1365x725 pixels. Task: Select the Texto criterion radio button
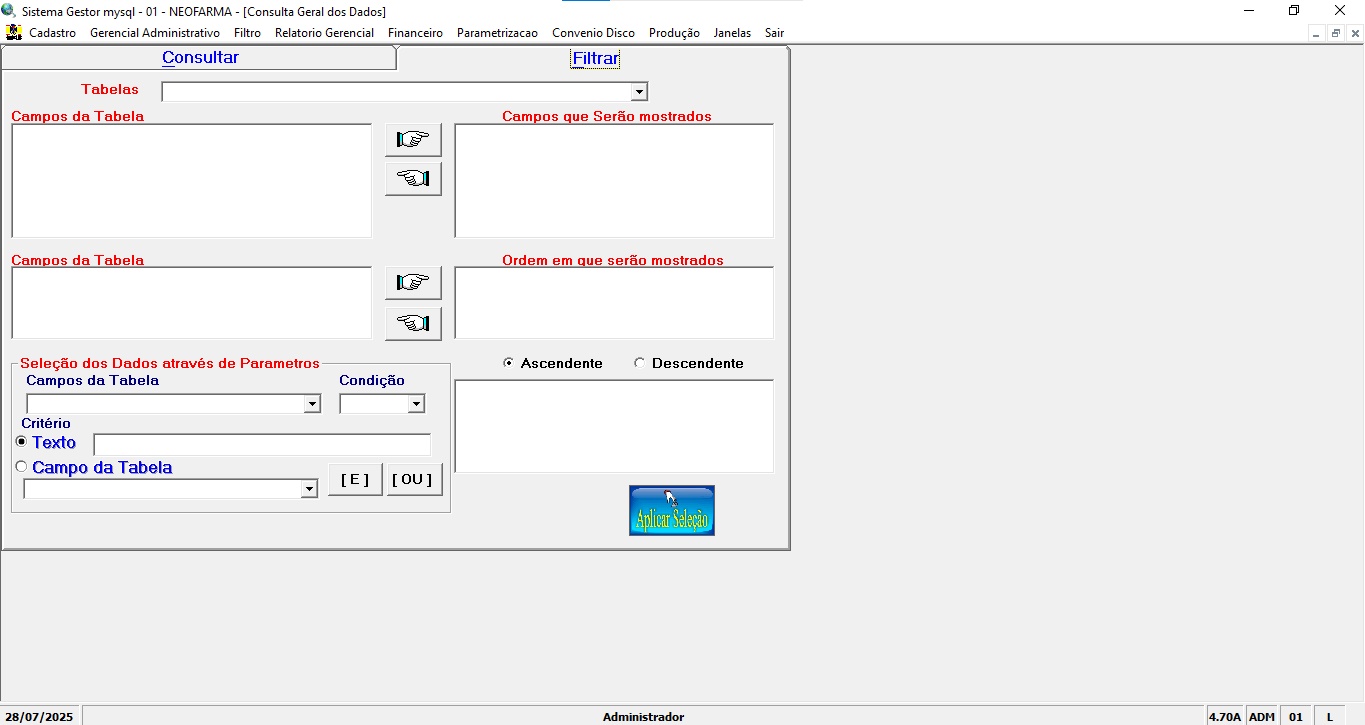pos(22,442)
